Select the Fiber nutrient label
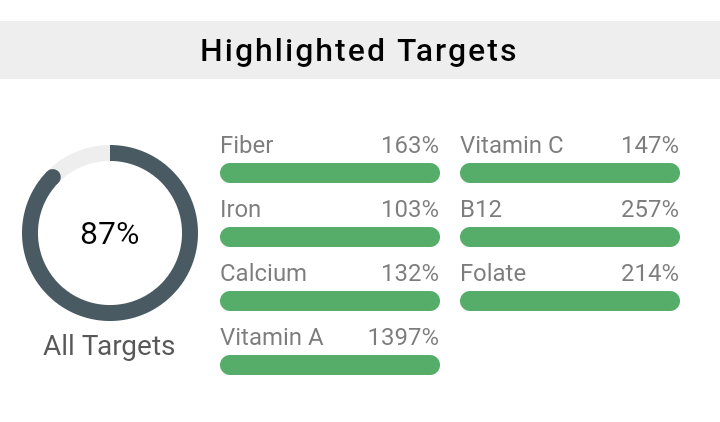 246,145
